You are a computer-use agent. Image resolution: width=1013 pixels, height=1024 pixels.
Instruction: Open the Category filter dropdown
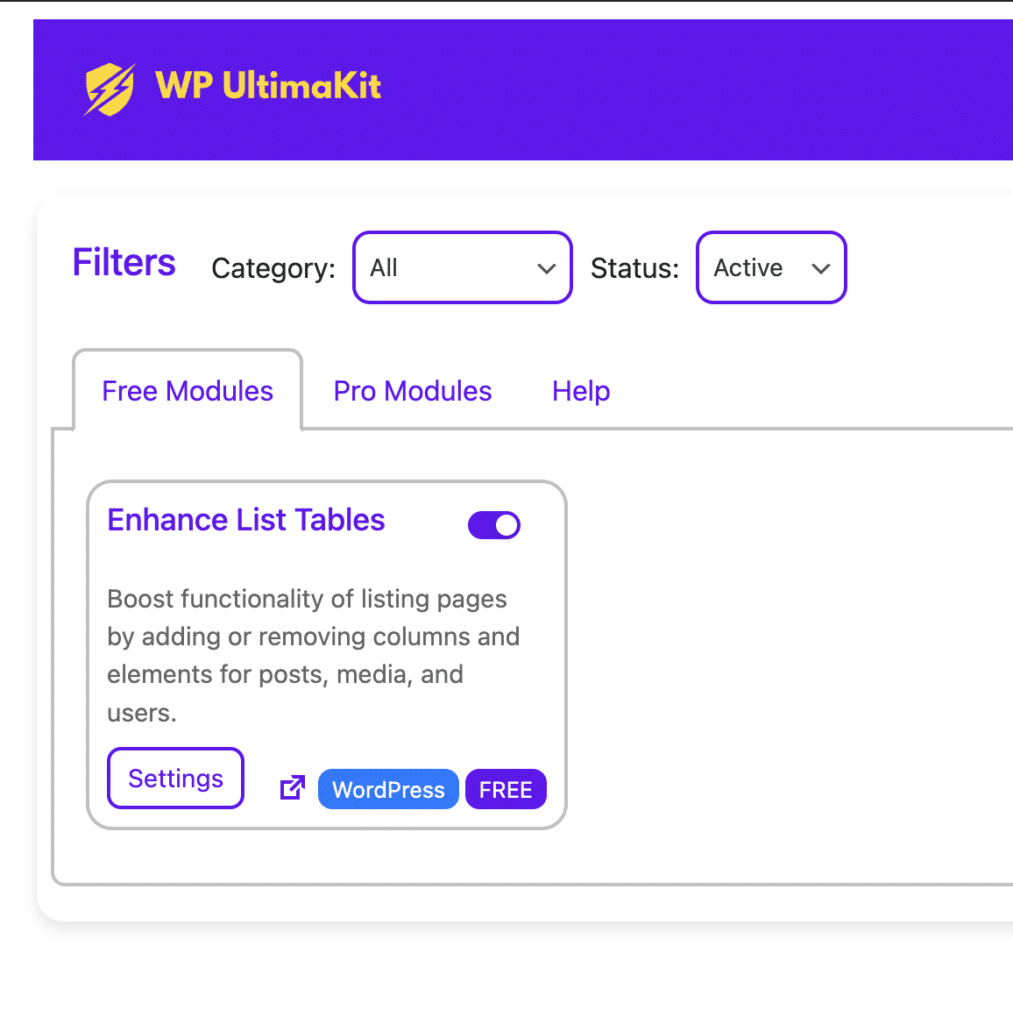[x=462, y=268]
